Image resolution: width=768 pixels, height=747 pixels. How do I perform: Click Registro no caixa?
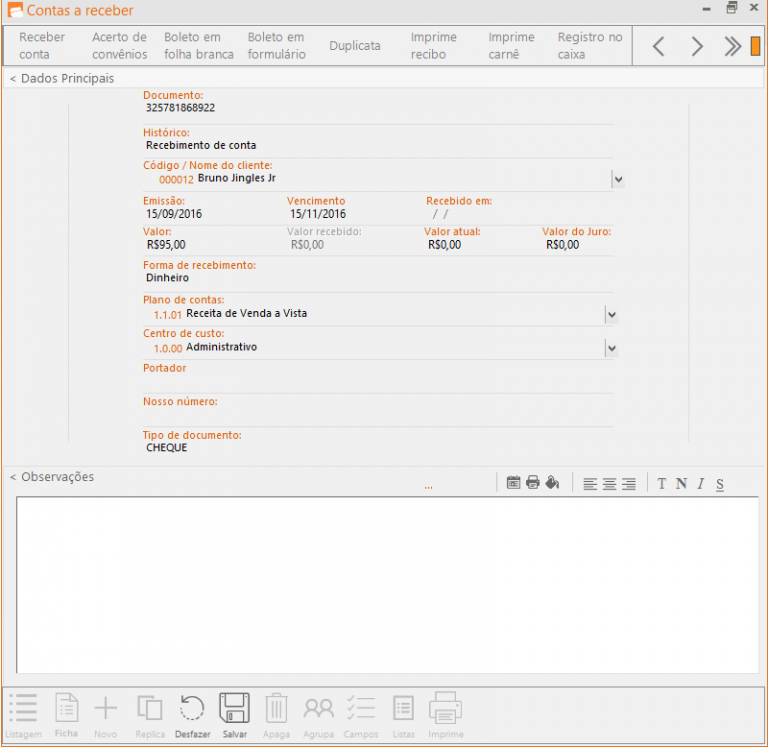[590, 46]
